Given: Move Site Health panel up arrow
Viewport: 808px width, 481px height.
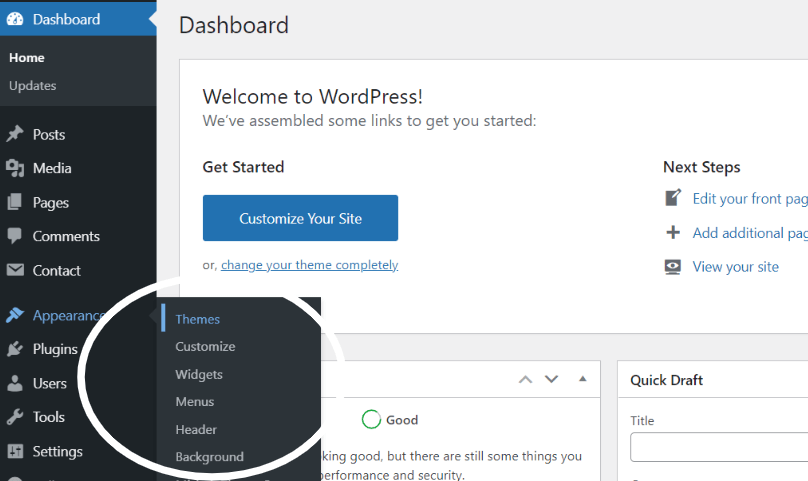Looking at the screenshot, I should 525,379.
